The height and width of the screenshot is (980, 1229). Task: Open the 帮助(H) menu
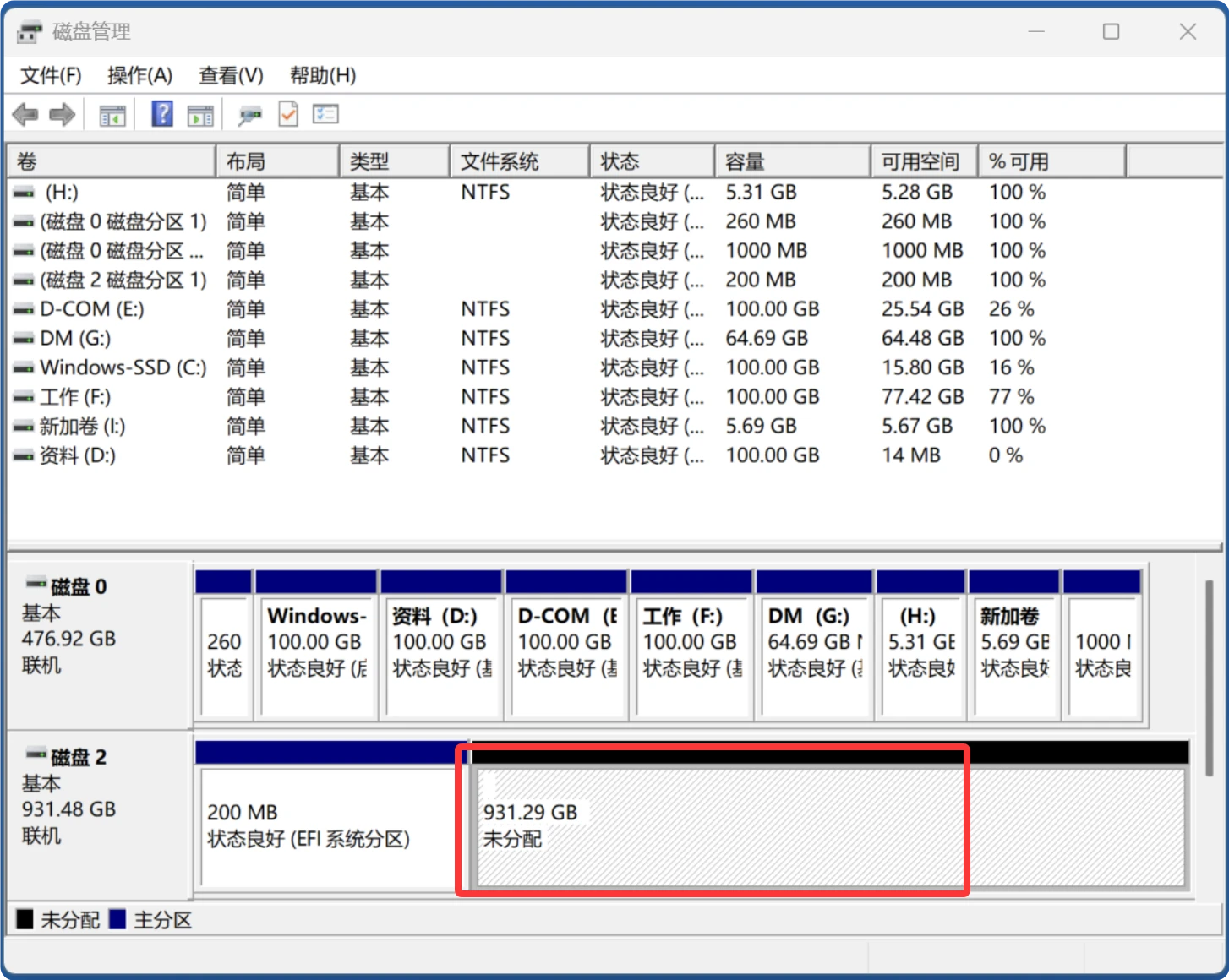pos(323,76)
